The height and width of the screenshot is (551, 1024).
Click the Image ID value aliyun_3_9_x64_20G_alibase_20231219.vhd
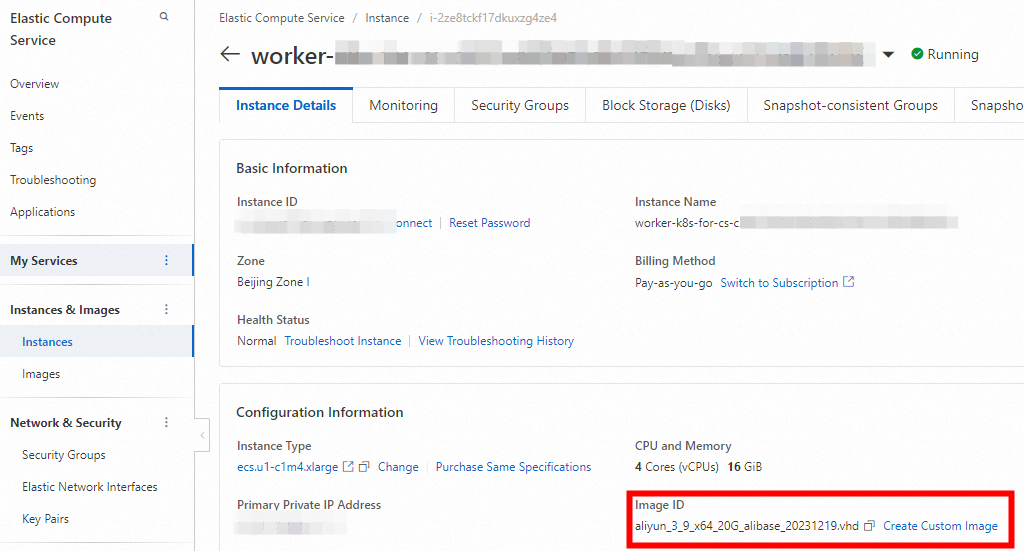(746, 526)
